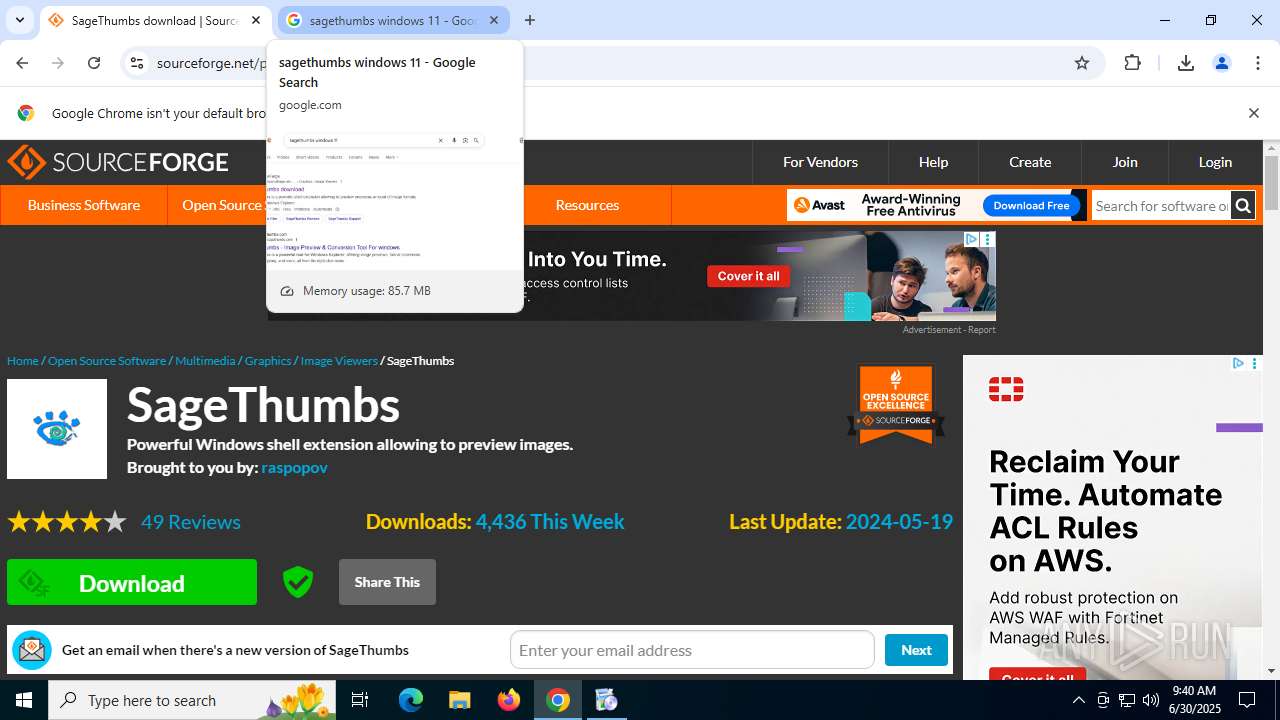Open the Windows Start menu
Viewport: 1280px width, 720px height.
coord(24,700)
